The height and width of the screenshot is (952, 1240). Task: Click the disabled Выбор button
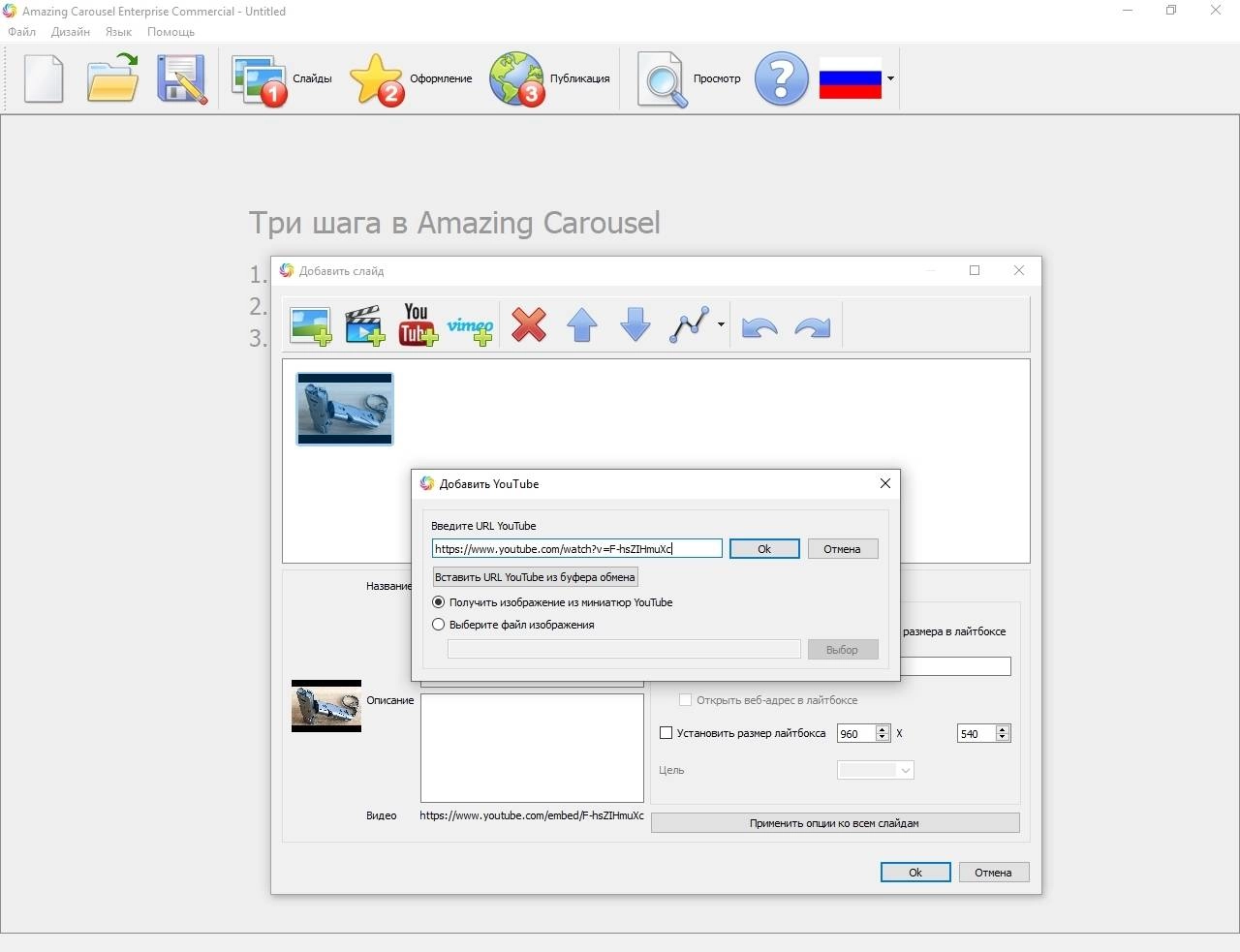842,650
